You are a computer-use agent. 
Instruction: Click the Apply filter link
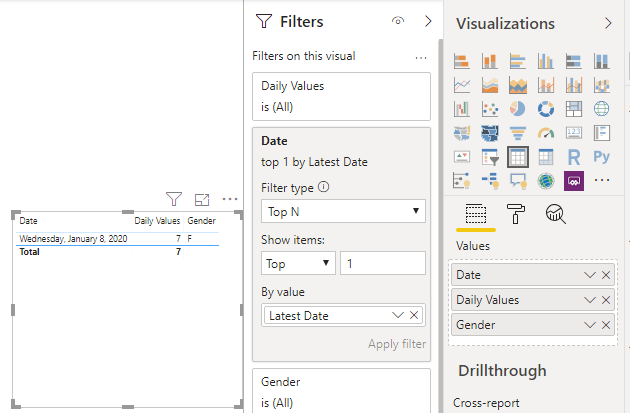click(397, 344)
